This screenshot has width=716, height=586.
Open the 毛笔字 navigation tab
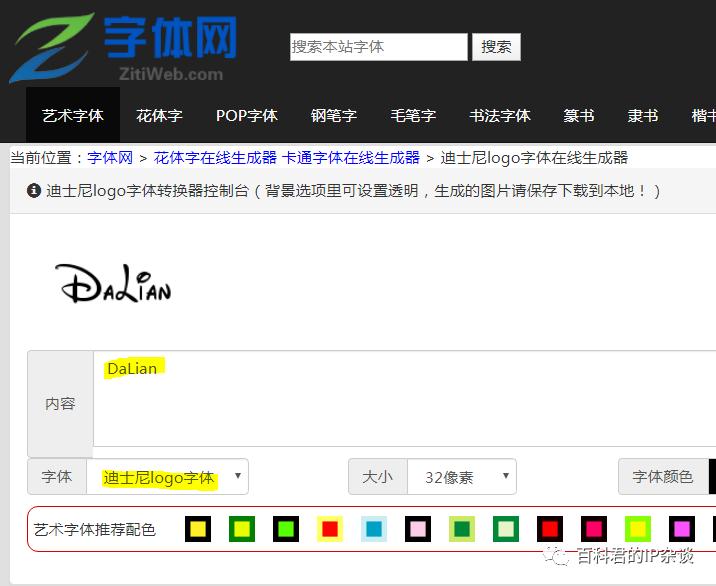(413, 115)
